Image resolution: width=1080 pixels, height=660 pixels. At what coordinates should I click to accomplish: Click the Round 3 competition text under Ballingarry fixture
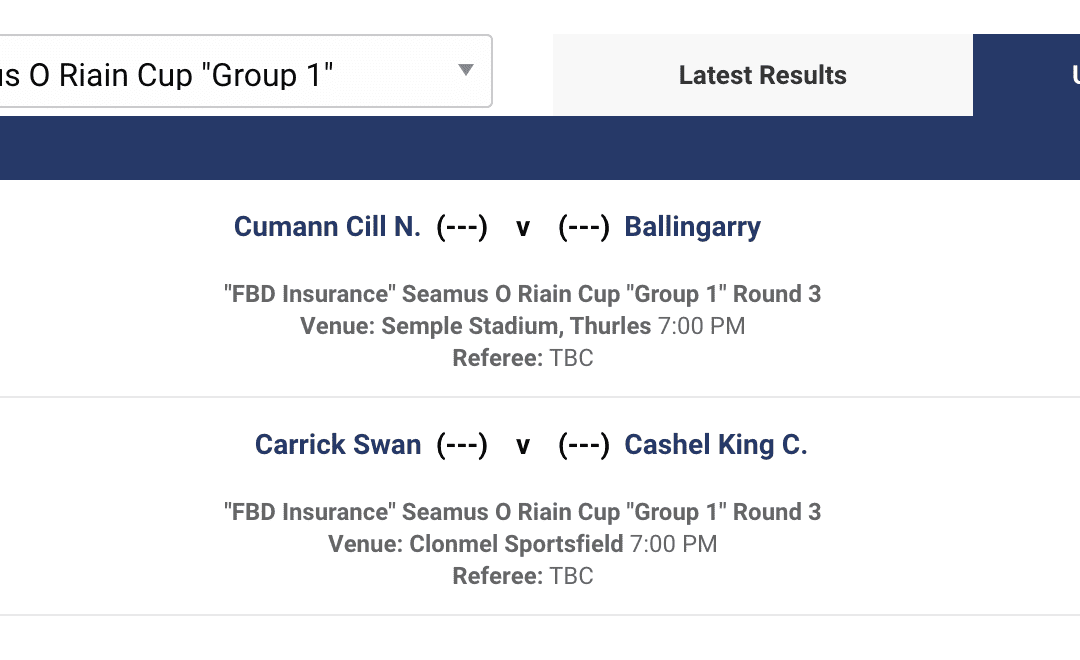pos(522,294)
